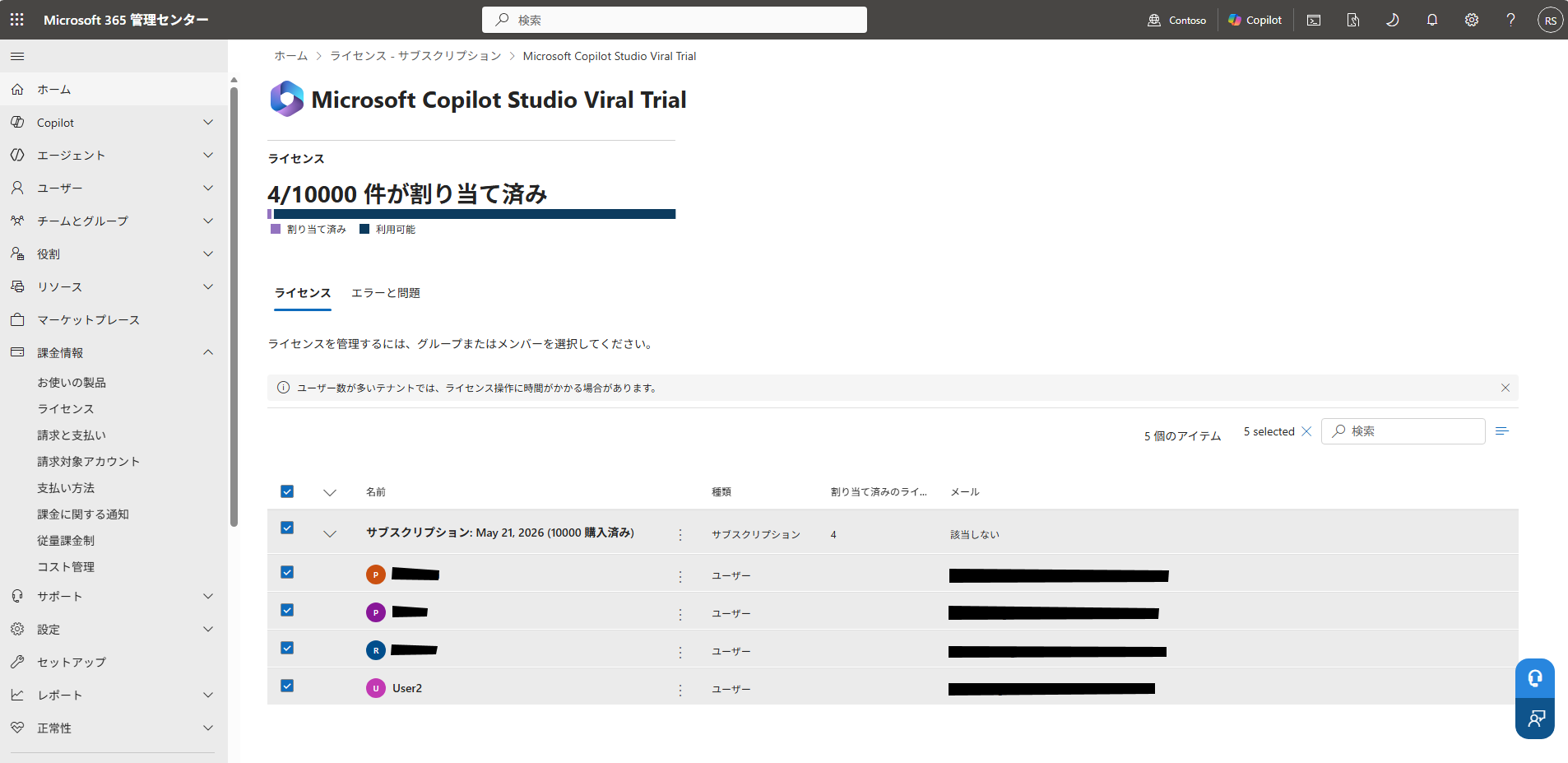Screen dimensions: 1568x763
Task: Open list filter options icon
Action: 1502,431
